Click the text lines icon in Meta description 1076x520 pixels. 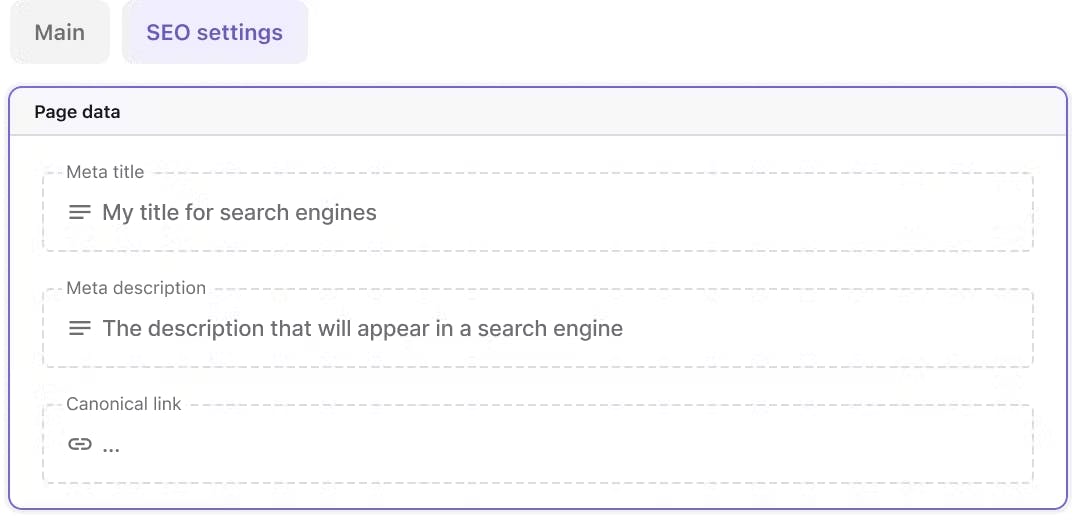tap(80, 329)
